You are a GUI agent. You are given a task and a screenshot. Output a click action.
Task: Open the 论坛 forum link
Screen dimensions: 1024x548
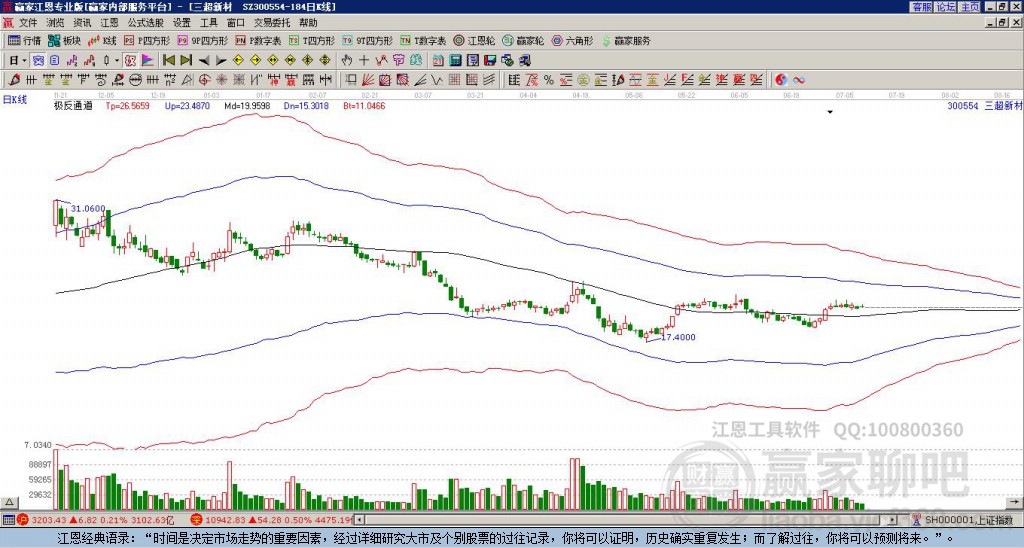(x=945, y=7)
